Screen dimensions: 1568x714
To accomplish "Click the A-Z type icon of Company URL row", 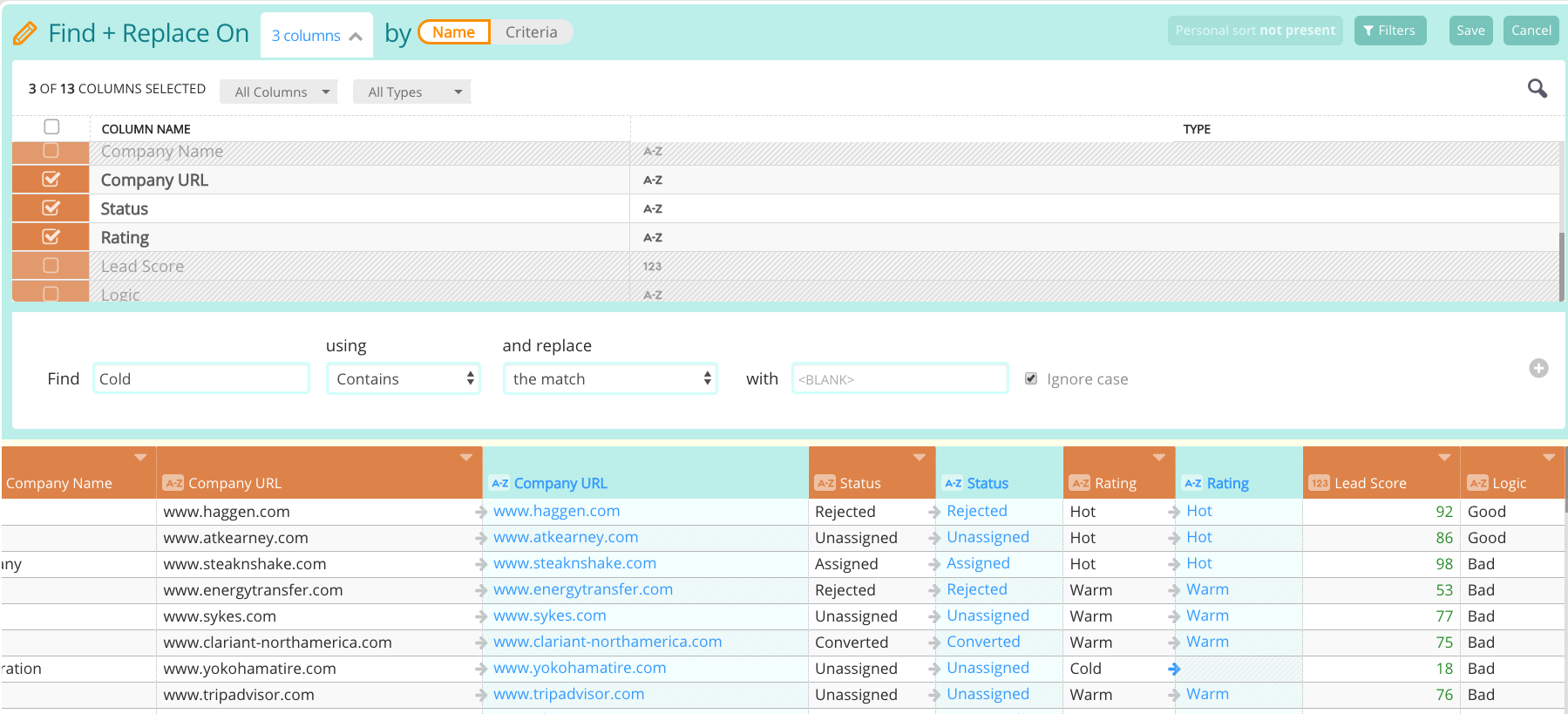I will (653, 180).
